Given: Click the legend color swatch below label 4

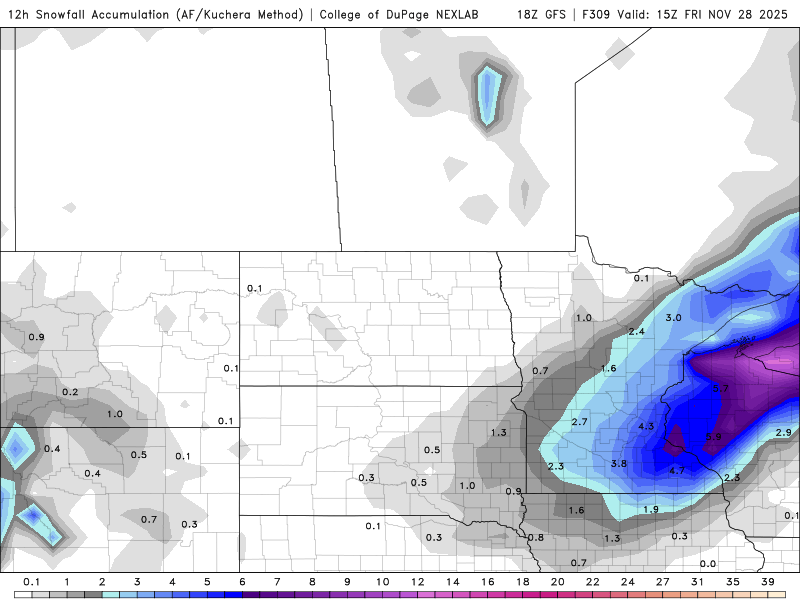Looking at the screenshot, I should (x=181, y=595).
